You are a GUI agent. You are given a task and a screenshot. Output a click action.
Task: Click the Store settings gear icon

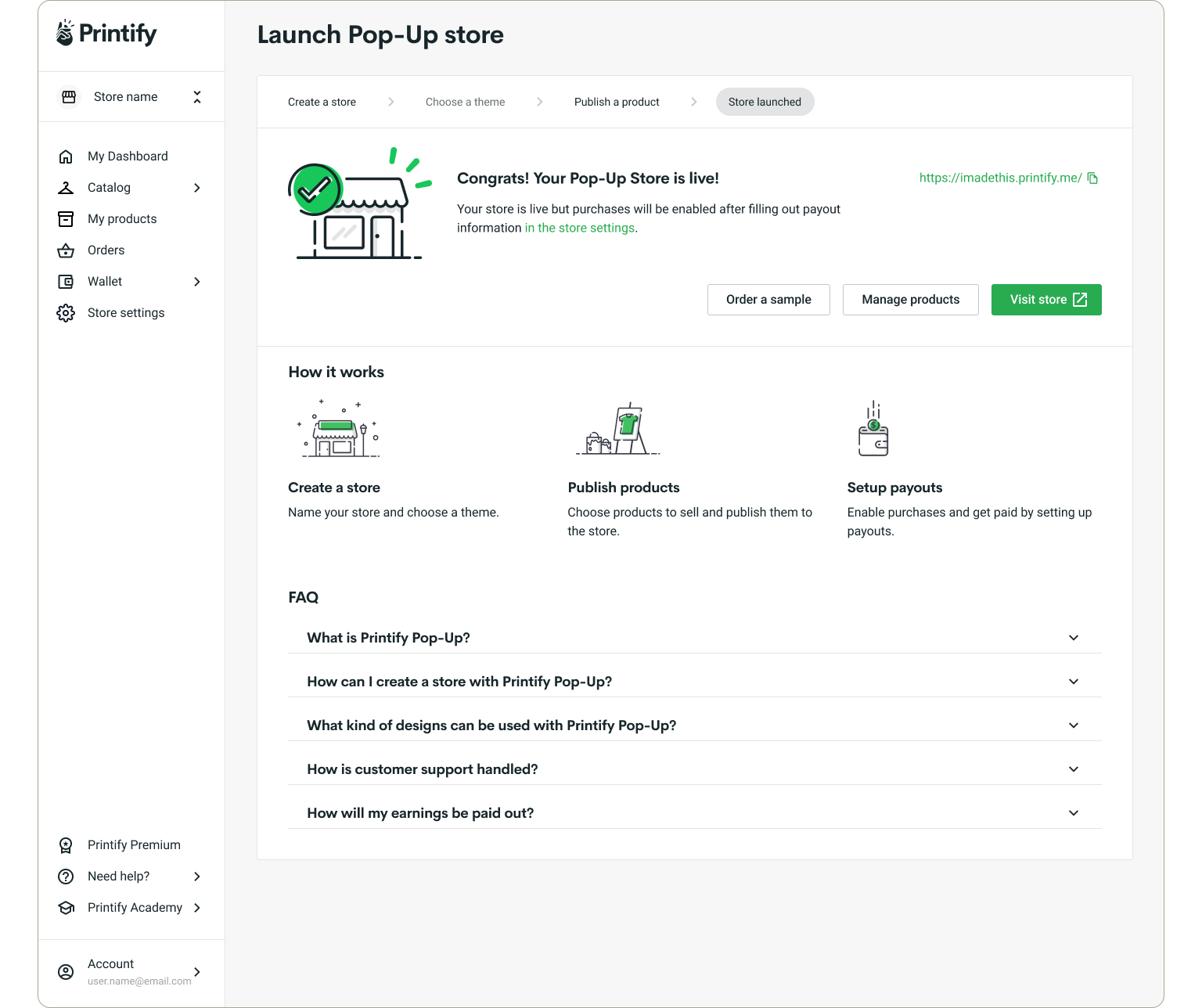(x=66, y=313)
